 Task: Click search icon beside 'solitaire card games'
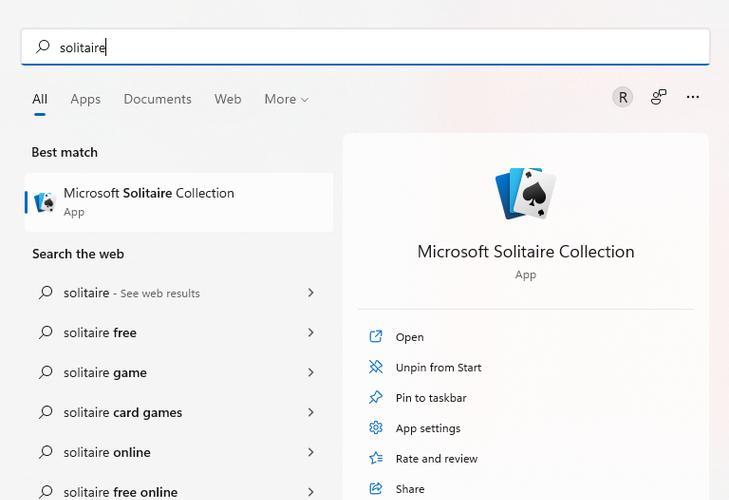[46, 412]
